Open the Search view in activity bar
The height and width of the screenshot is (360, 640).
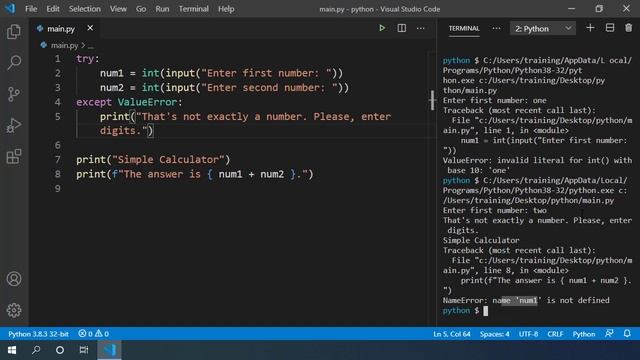point(14,62)
